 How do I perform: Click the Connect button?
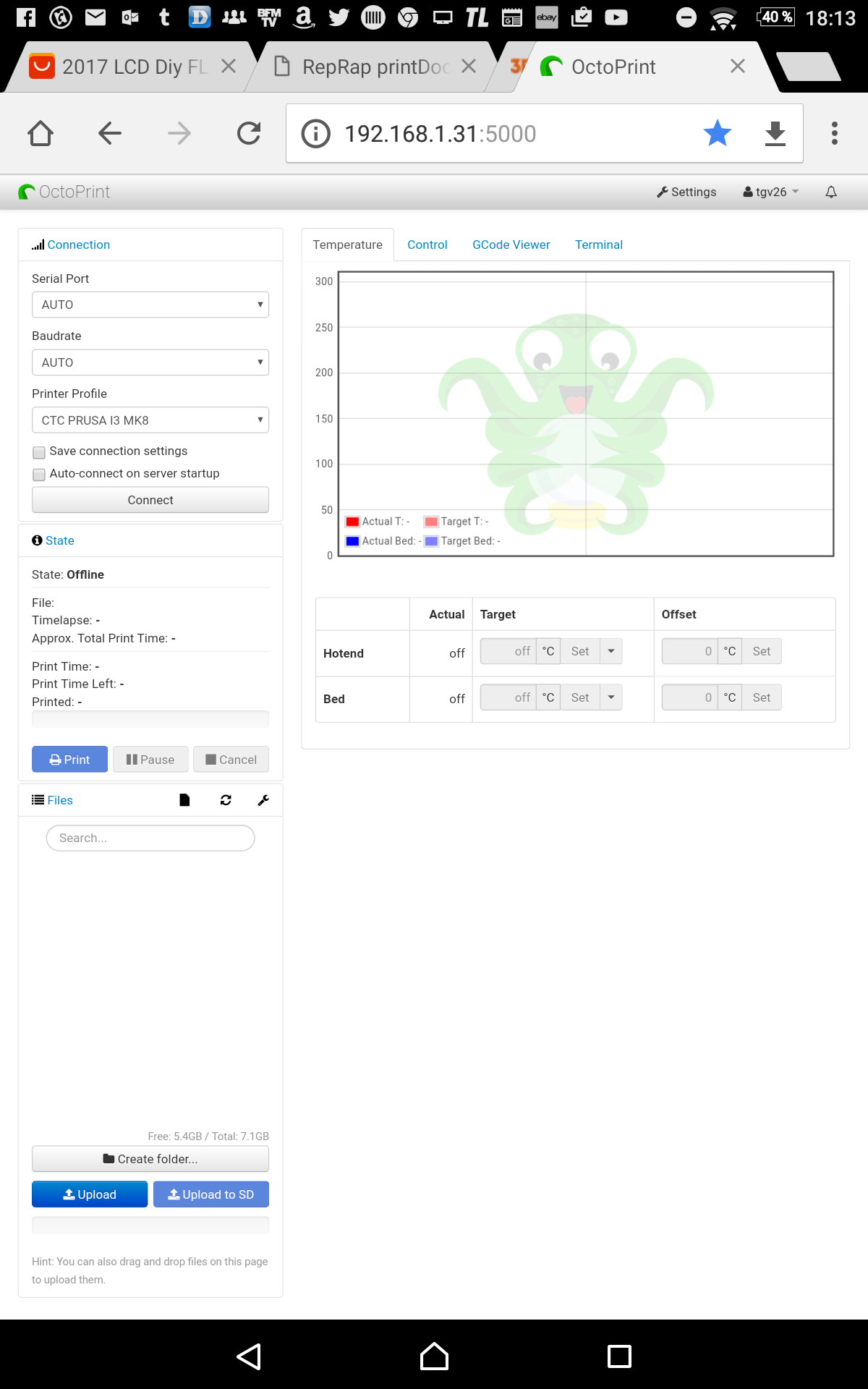150,500
